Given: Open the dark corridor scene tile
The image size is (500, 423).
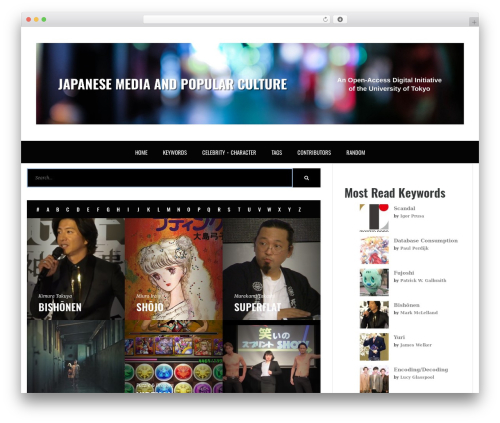Looking at the screenshot, I should (76, 356).
